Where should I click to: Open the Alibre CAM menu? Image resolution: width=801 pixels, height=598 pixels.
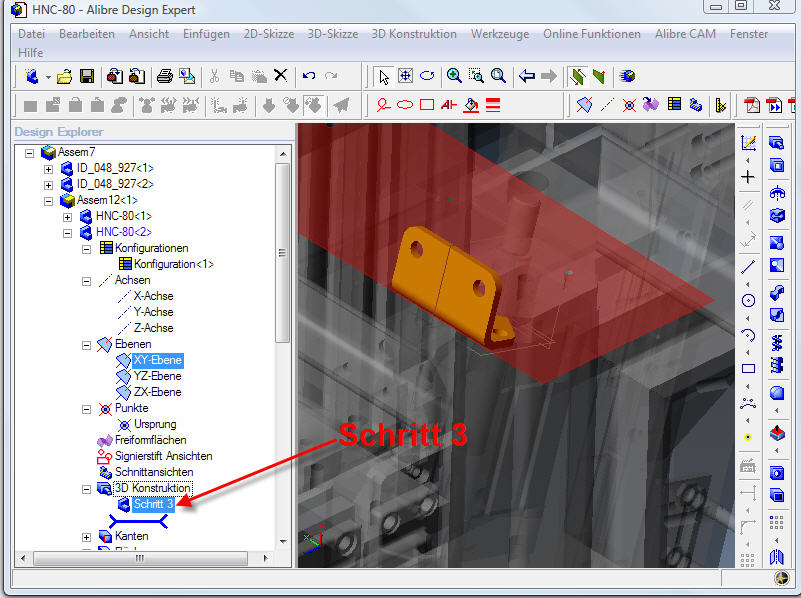tap(685, 34)
